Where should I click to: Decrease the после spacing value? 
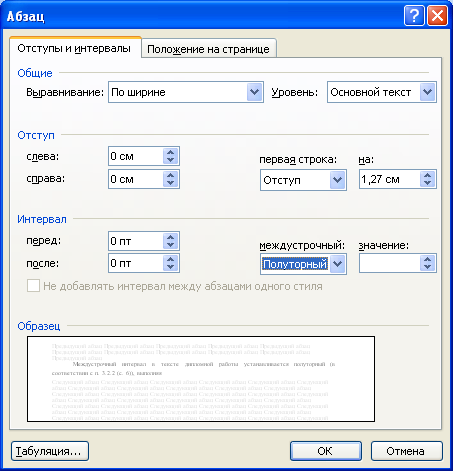click(x=170, y=267)
